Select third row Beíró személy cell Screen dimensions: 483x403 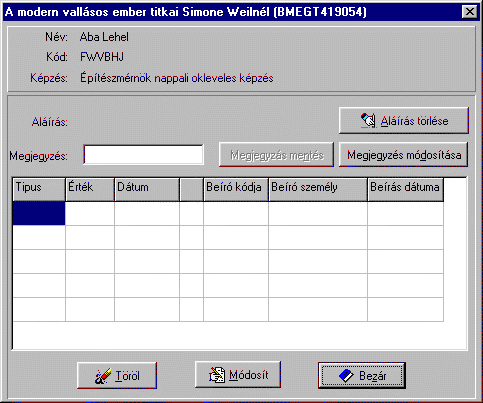tap(318, 261)
